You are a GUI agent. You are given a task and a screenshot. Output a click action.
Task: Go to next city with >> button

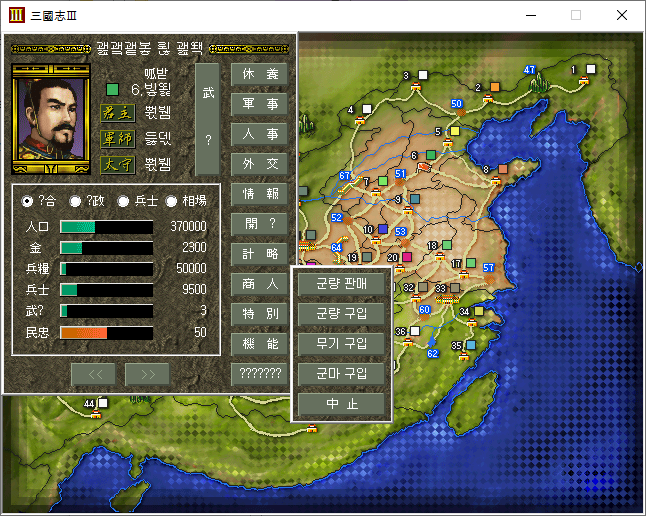[148, 375]
